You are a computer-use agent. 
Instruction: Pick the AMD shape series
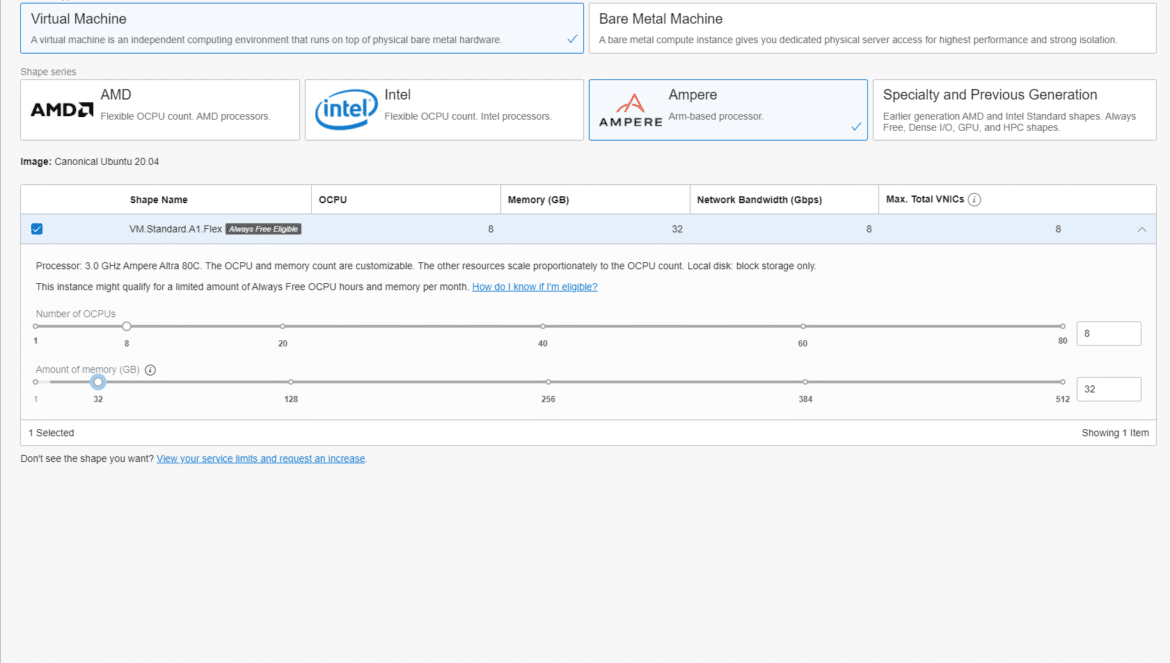coord(160,110)
